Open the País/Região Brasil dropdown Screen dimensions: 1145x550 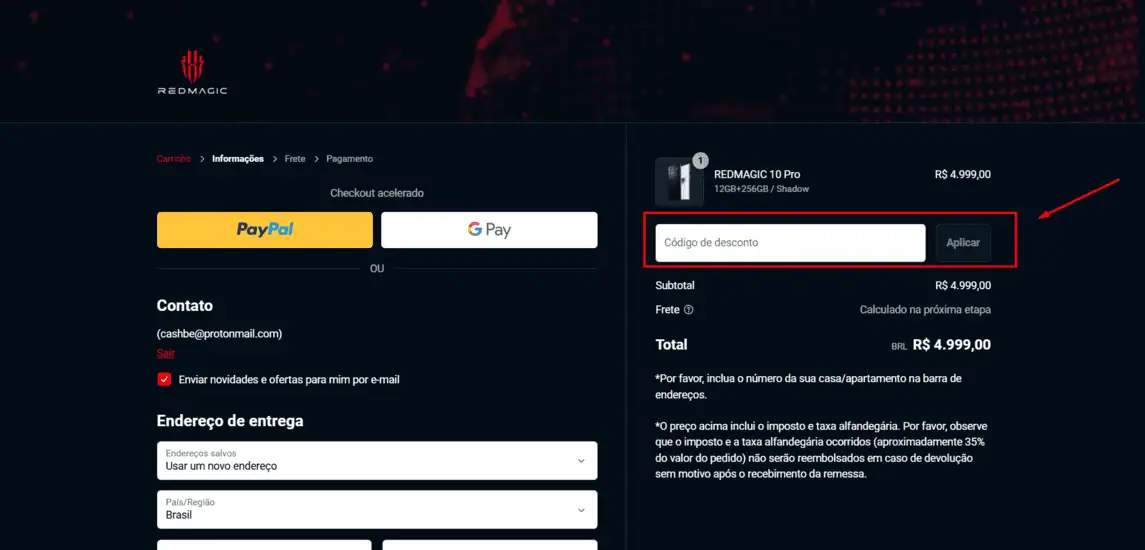pos(377,509)
